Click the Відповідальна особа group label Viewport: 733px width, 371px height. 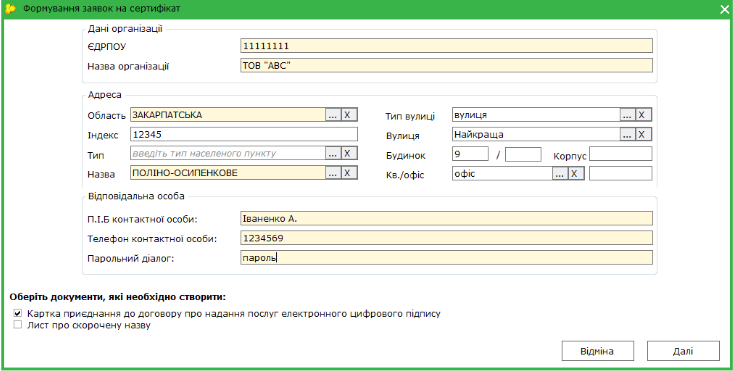(x=136, y=196)
